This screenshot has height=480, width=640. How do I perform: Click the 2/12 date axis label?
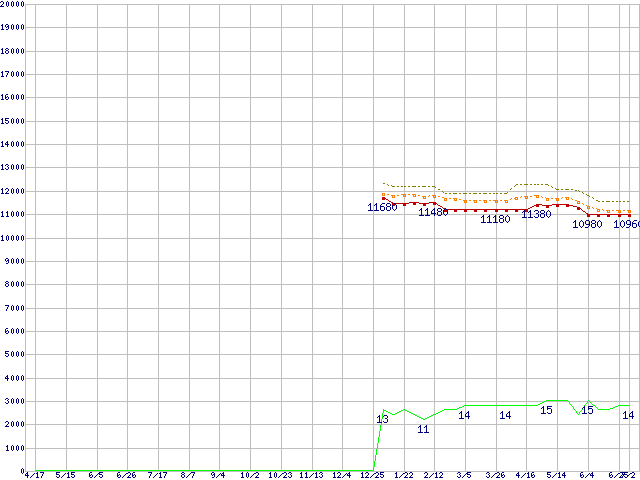(433, 475)
